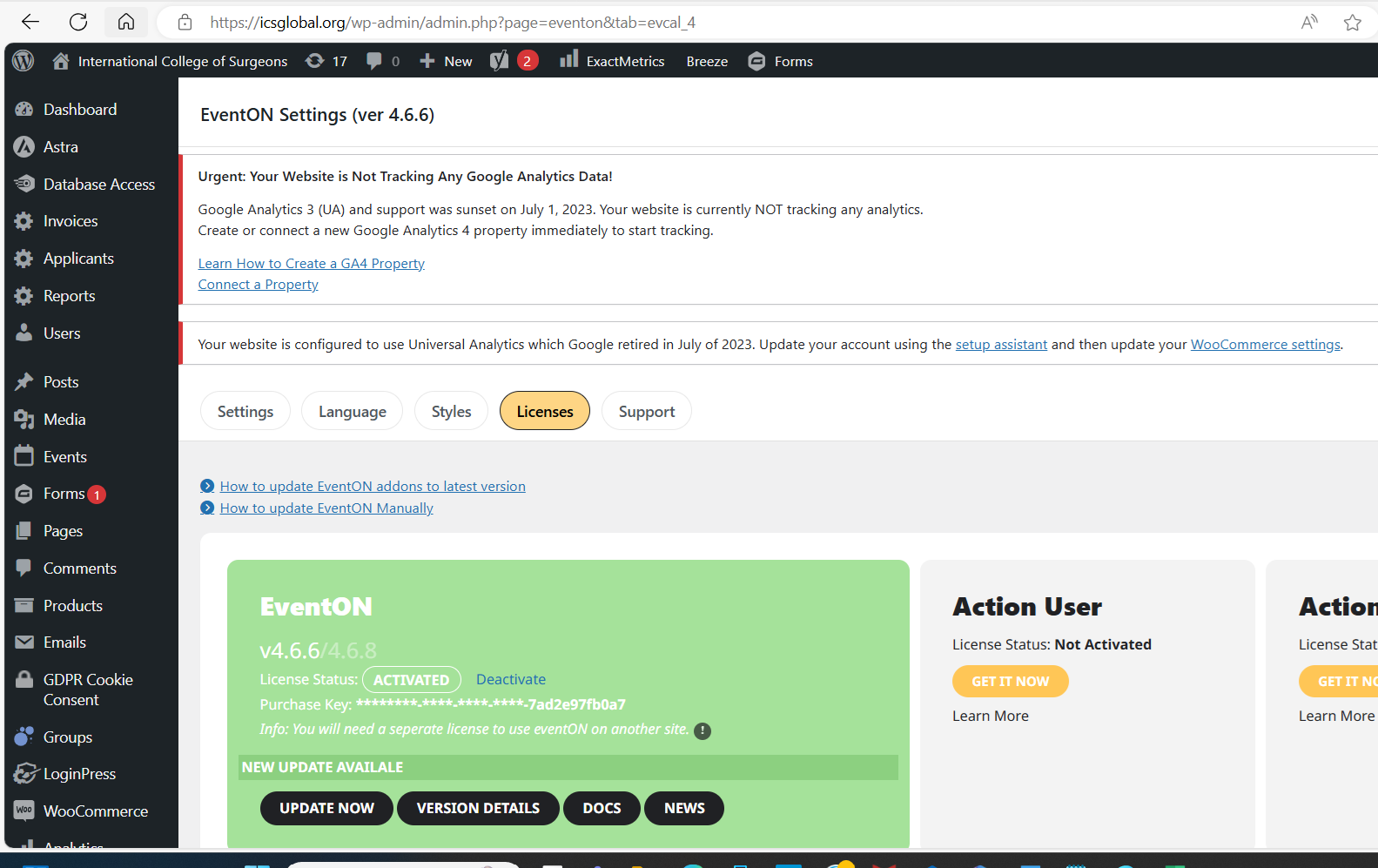Image resolution: width=1378 pixels, height=868 pixels.
Task: Open VERSION DETAILS for EventON
Action: pyautogui.click(x=478, y=808)
